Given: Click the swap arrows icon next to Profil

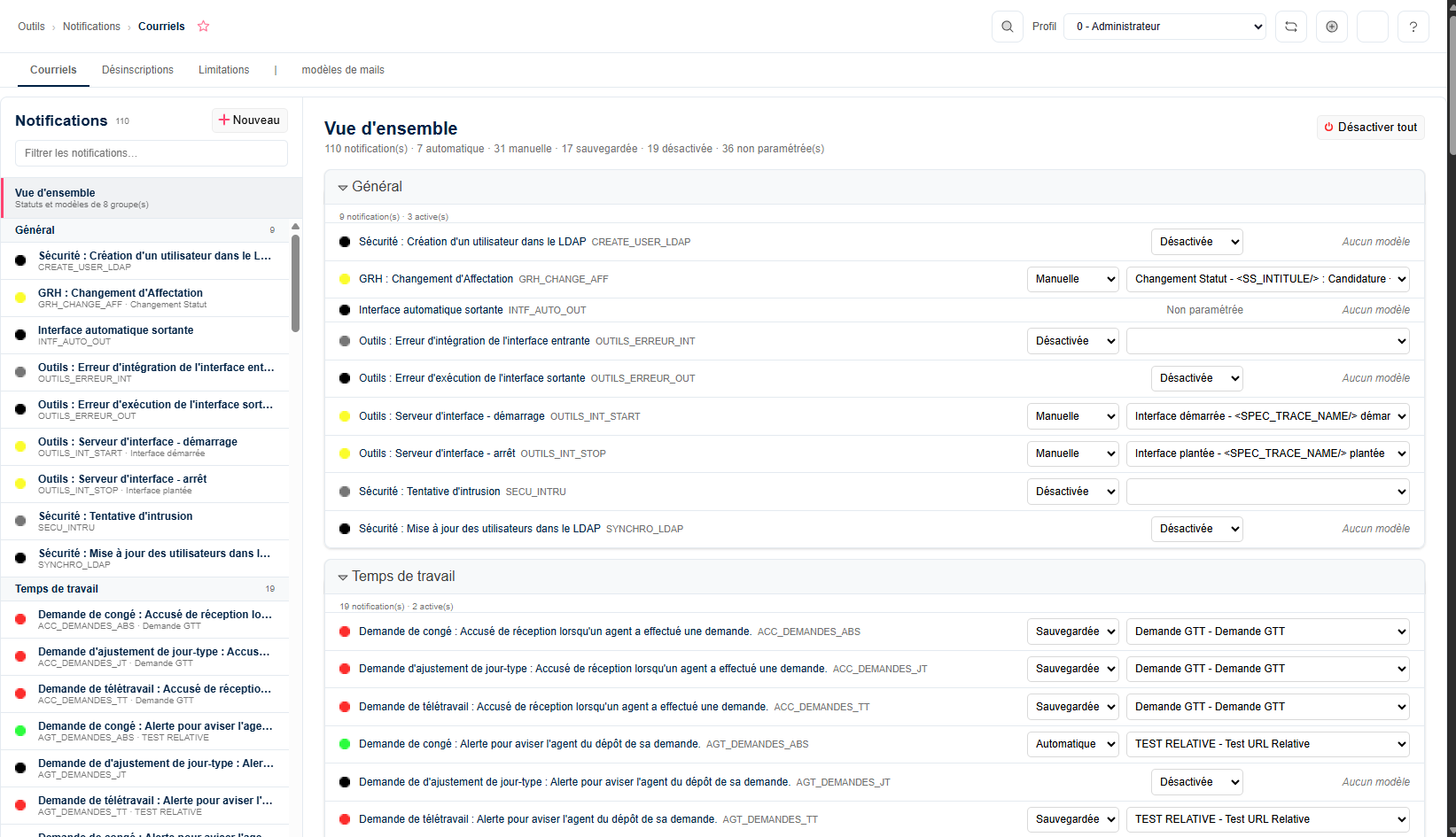Looking at the screenshot, I should click(1291, 27).
